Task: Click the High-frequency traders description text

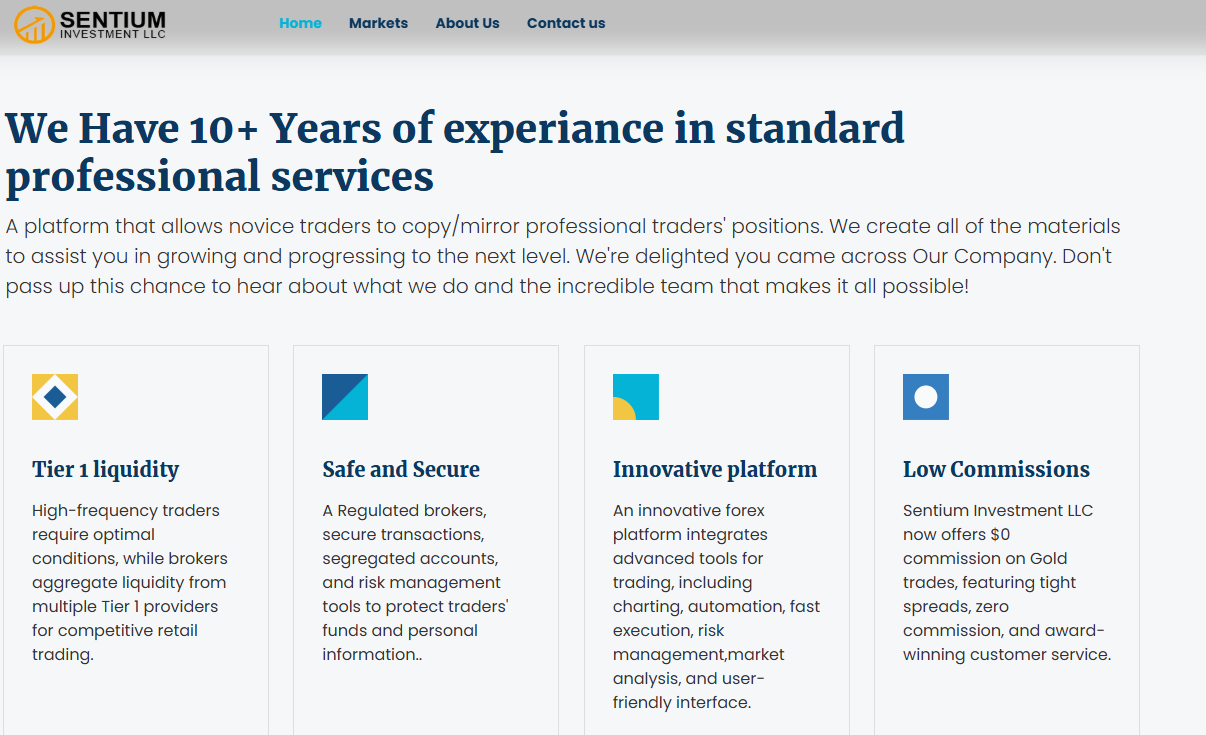Action: pos(129,582)
